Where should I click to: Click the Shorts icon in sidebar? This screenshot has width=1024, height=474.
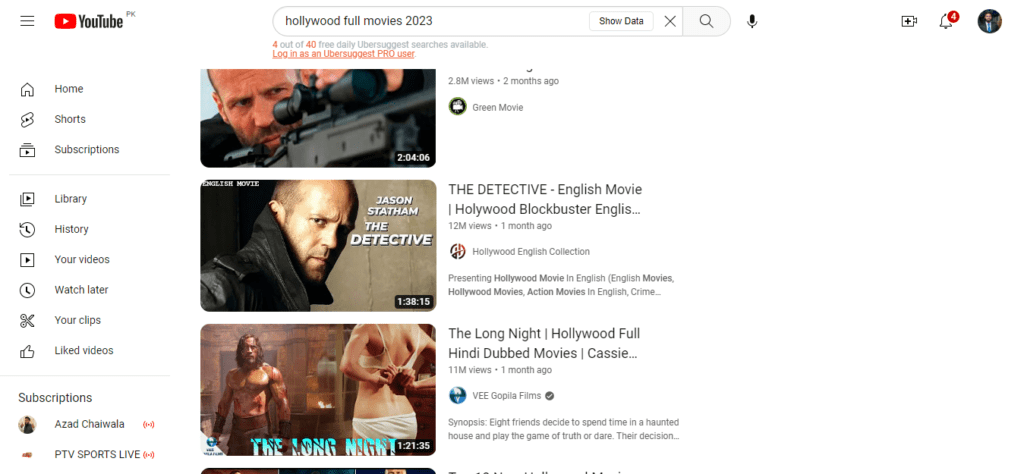[x=27, y=119]
